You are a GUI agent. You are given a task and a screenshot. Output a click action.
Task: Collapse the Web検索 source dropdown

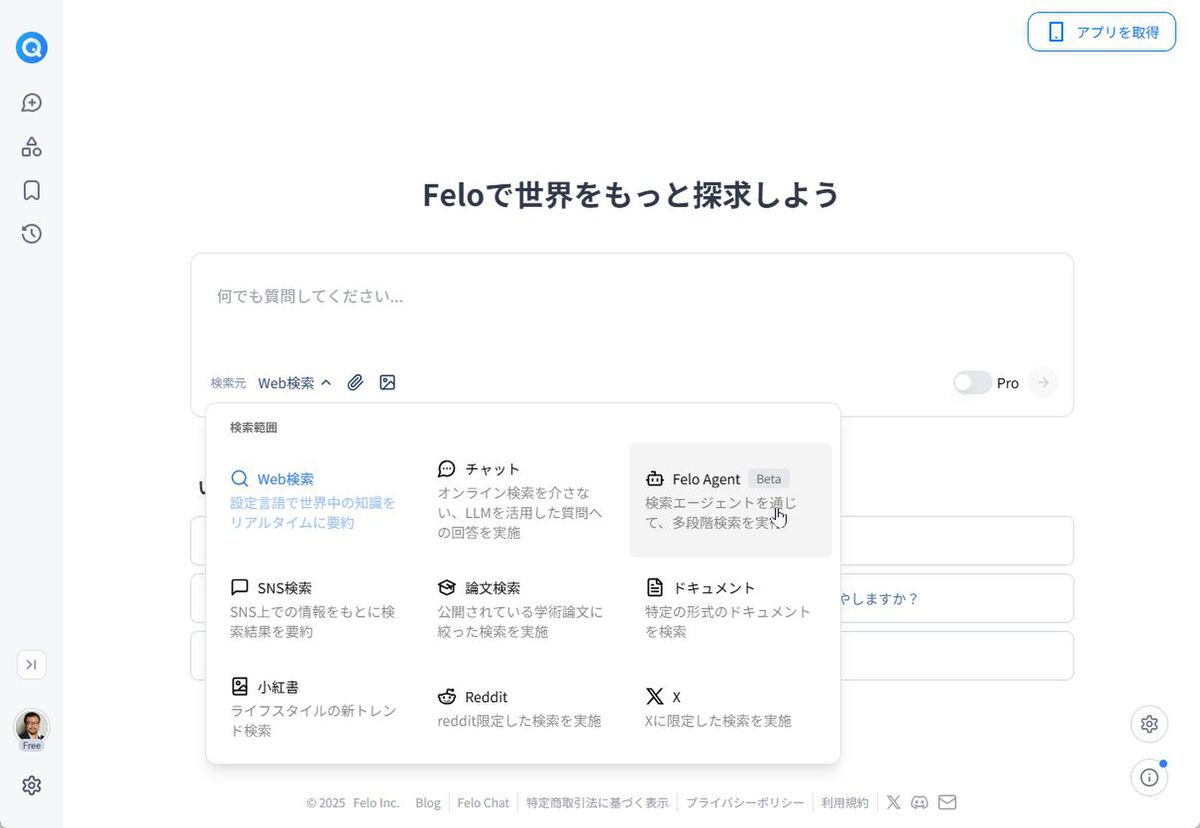295,383
